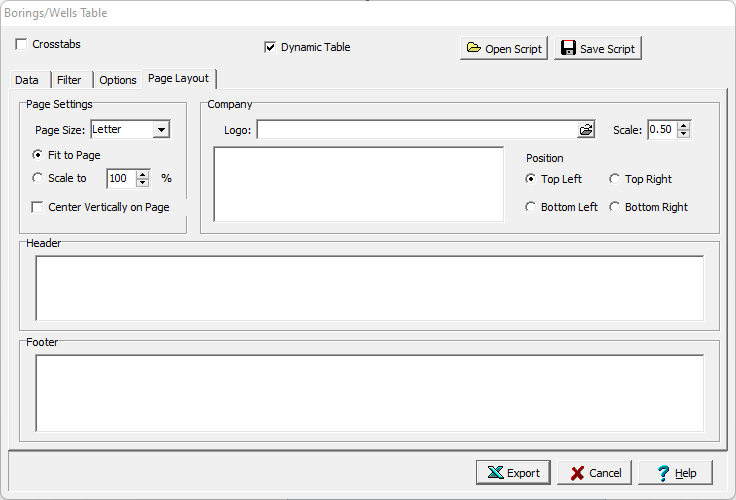
Task: Expand the Page Size dropdown
Action: point(161,129)
